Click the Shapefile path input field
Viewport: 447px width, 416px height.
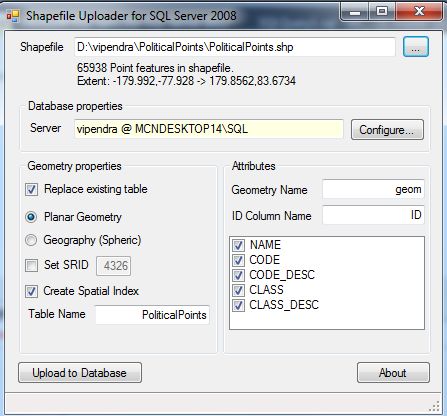(x=235, y=47)
